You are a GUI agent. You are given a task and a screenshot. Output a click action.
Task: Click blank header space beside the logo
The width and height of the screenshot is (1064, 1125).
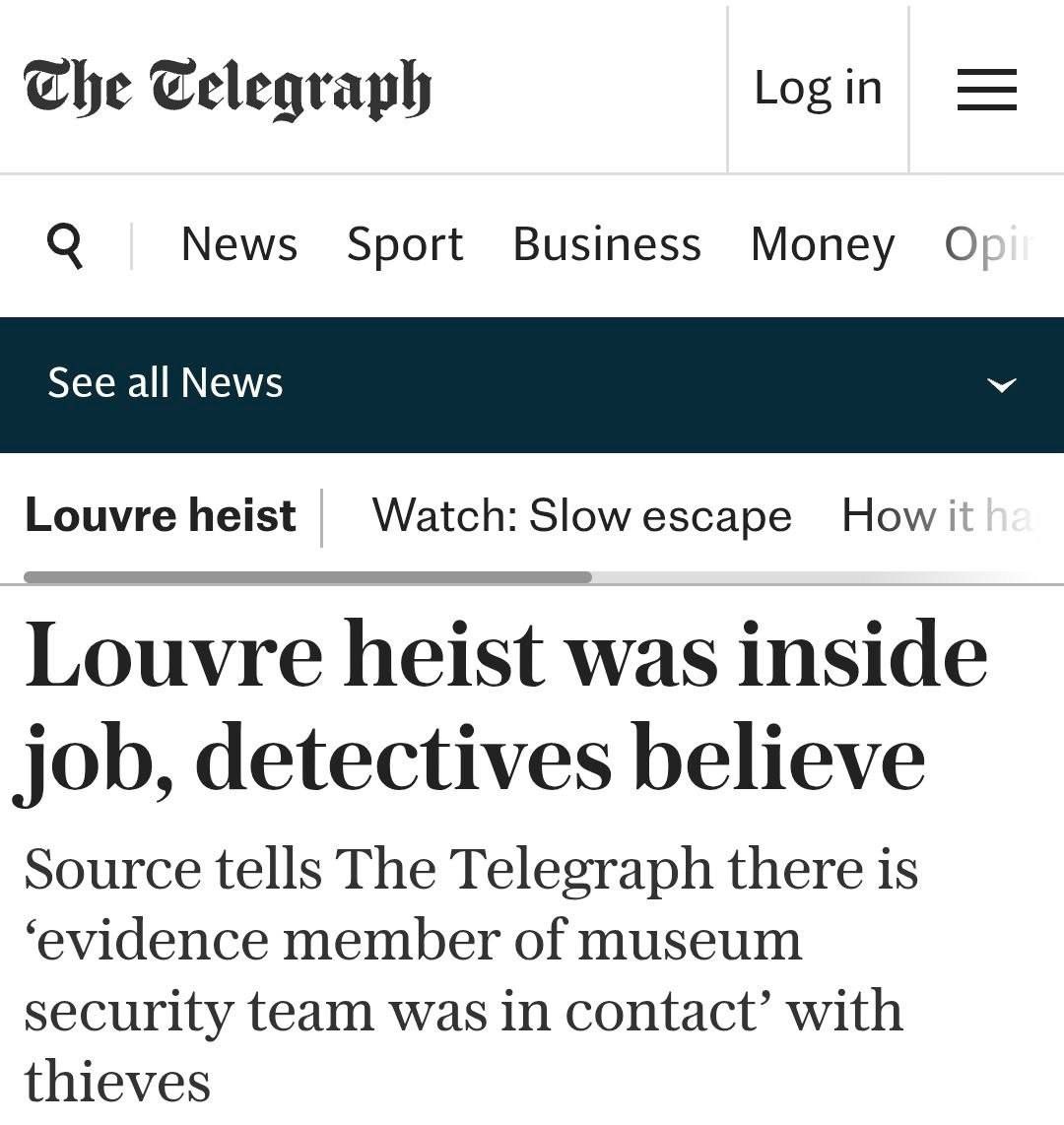point(581,89)
